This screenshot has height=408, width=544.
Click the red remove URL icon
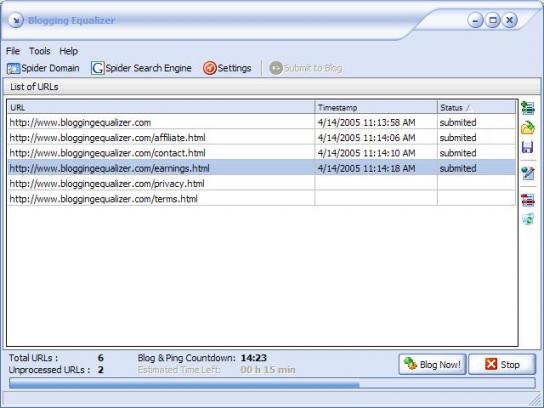point(528,200)
